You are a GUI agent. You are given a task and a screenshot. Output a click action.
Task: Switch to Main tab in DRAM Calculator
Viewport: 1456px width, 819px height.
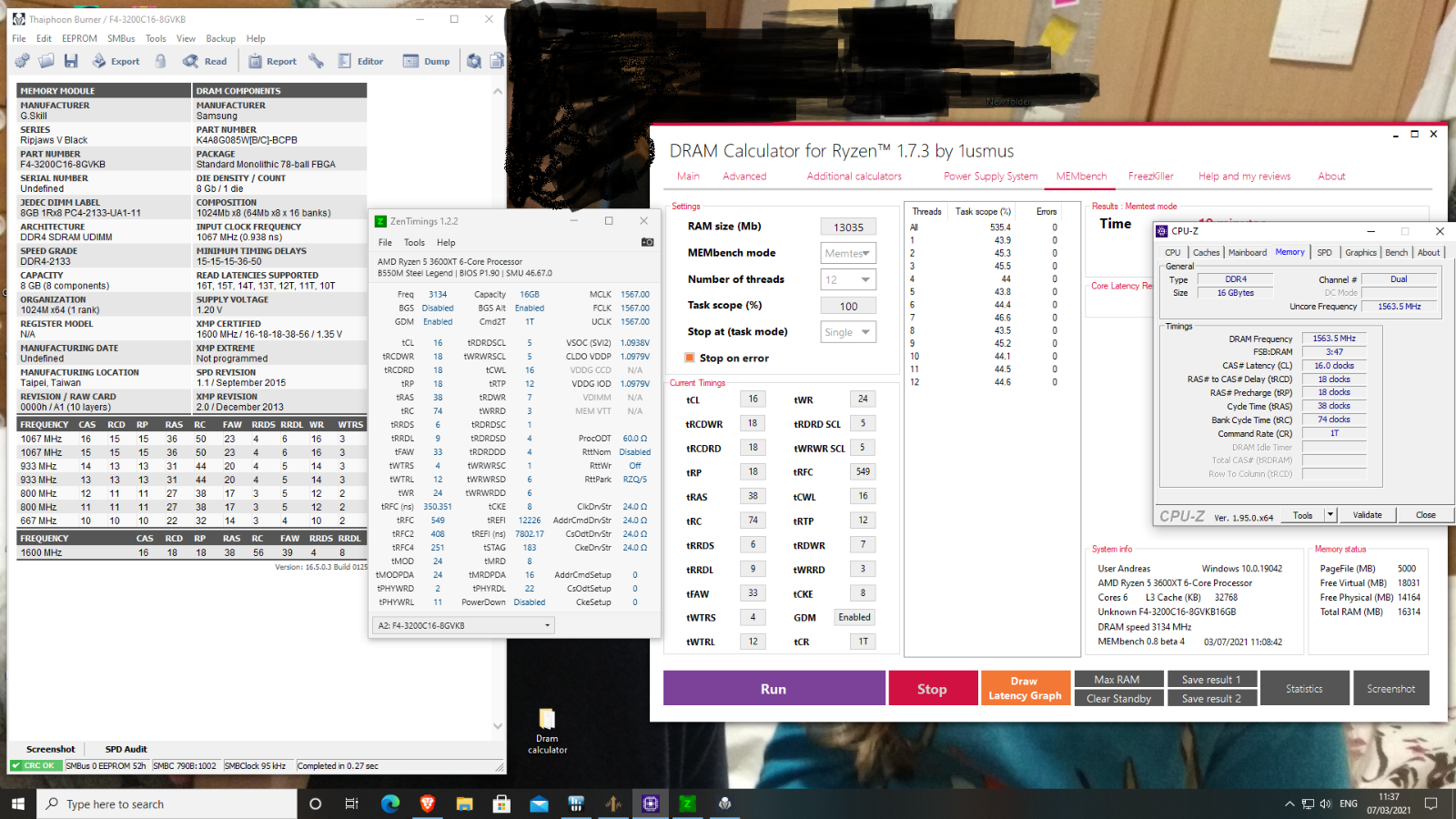point(688,177)
